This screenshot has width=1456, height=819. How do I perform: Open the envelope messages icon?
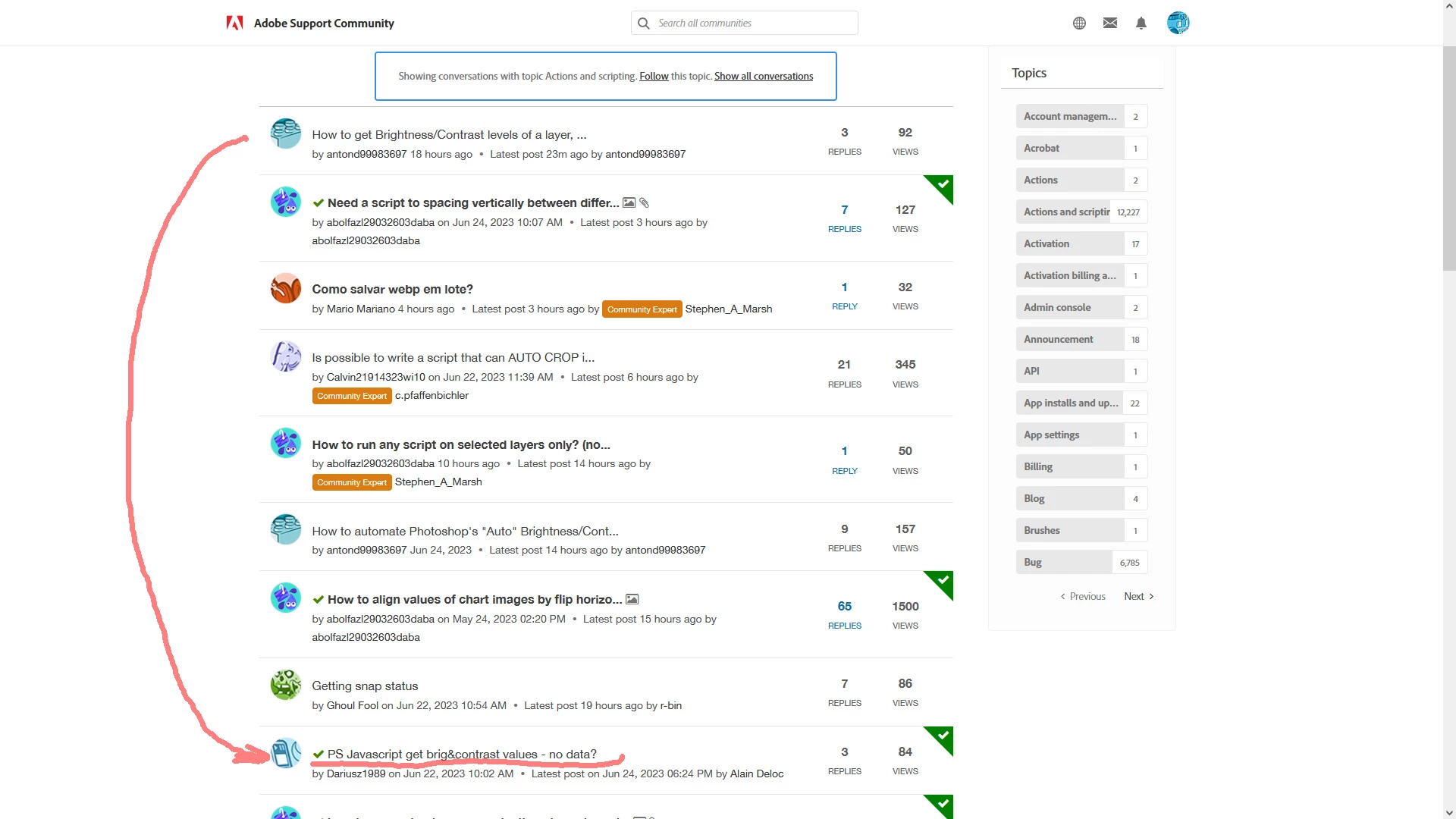[x=1110, y=23]
